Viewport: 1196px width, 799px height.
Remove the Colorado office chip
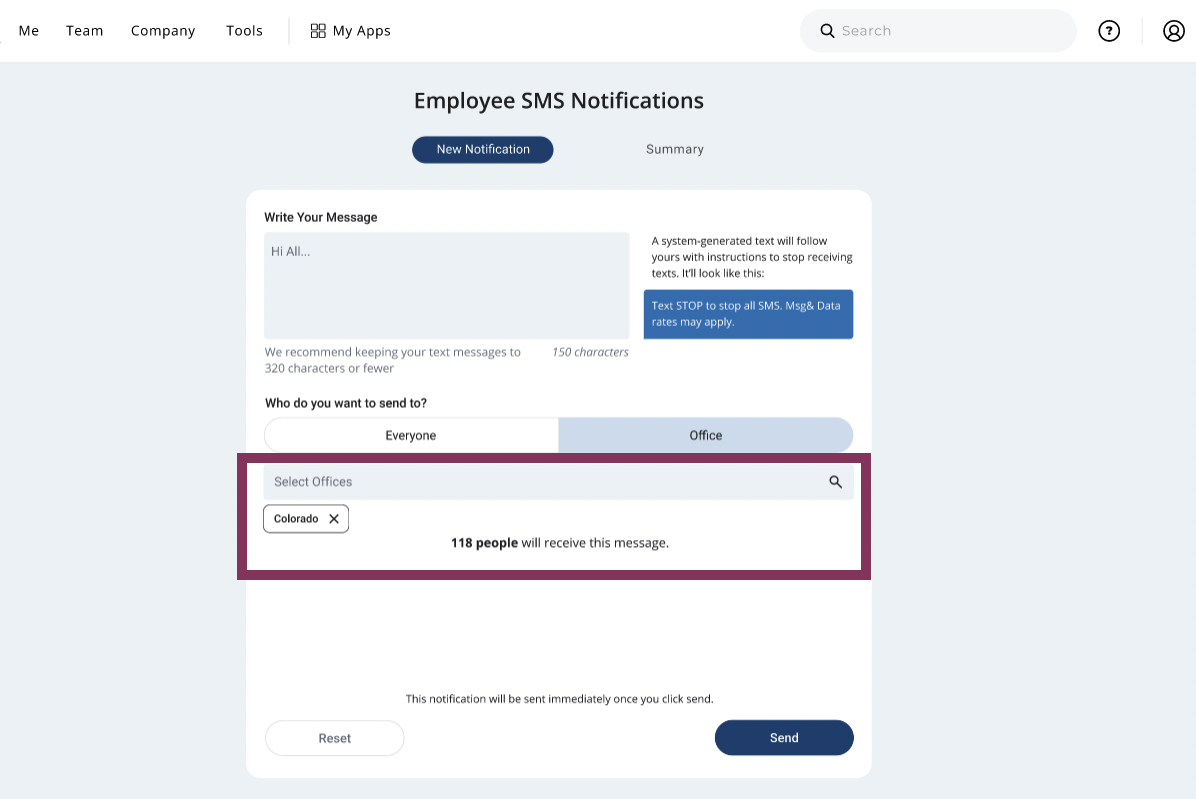click(333, 518)
